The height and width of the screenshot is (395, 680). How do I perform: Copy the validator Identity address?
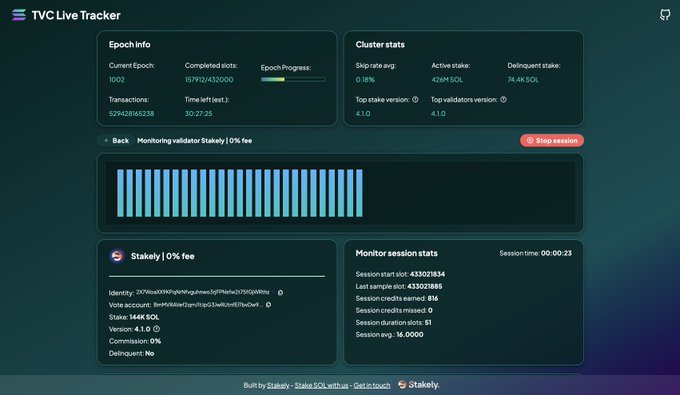(280, 293)
